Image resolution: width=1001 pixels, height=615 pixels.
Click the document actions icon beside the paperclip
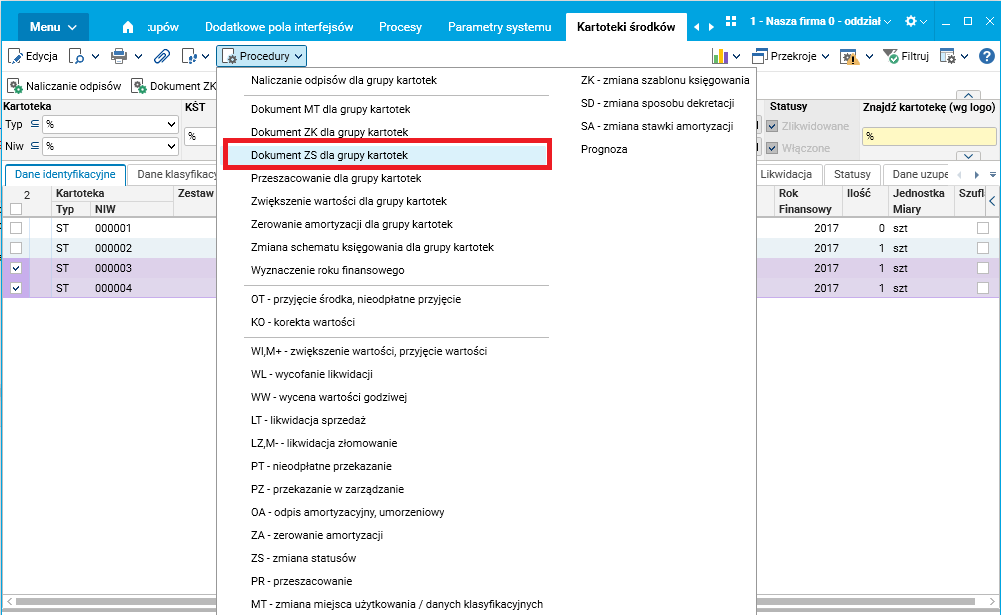190,56
